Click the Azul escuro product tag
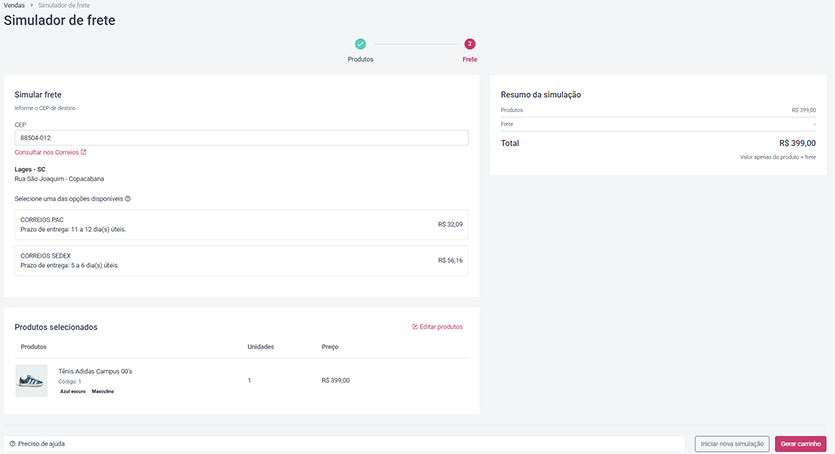 click(73, 391)
